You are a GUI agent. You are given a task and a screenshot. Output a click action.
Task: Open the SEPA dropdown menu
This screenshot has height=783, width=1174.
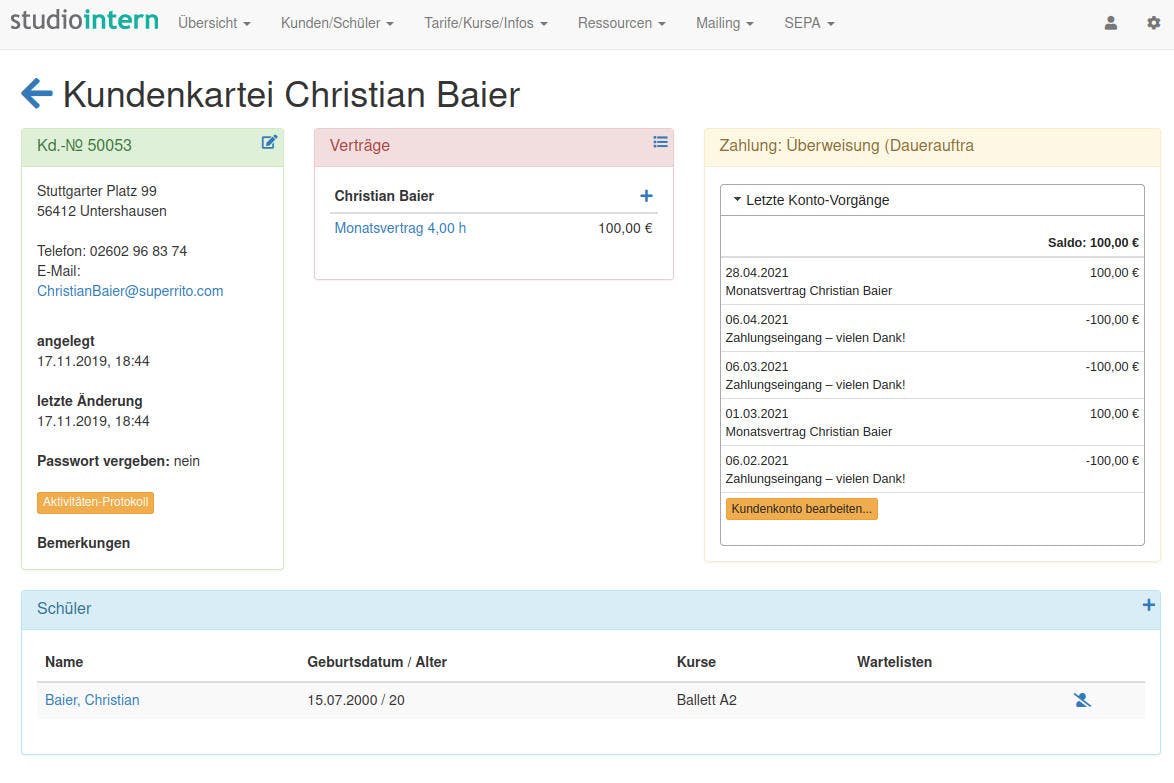[x=809, y=23]
